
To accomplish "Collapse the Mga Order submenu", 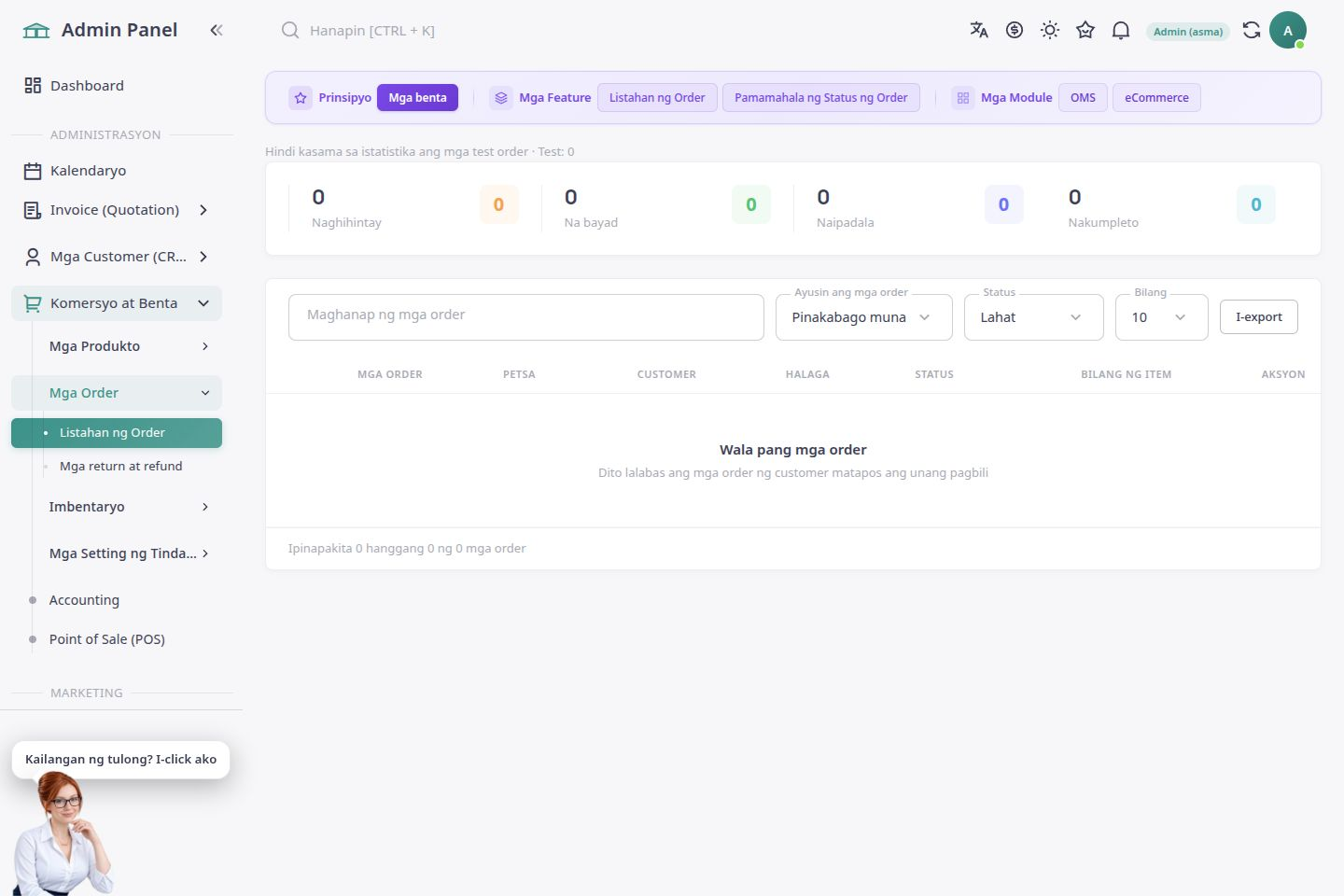I will 205,393.
